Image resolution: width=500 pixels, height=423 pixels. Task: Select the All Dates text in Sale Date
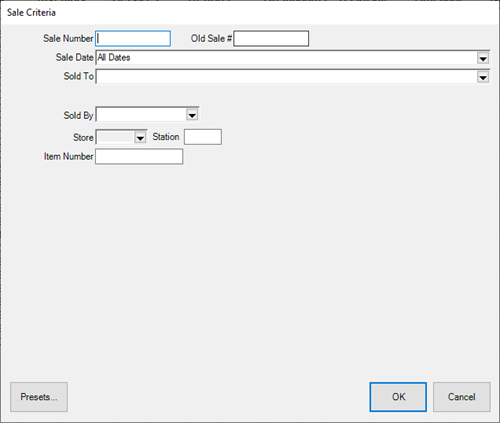tap(114, 58)
